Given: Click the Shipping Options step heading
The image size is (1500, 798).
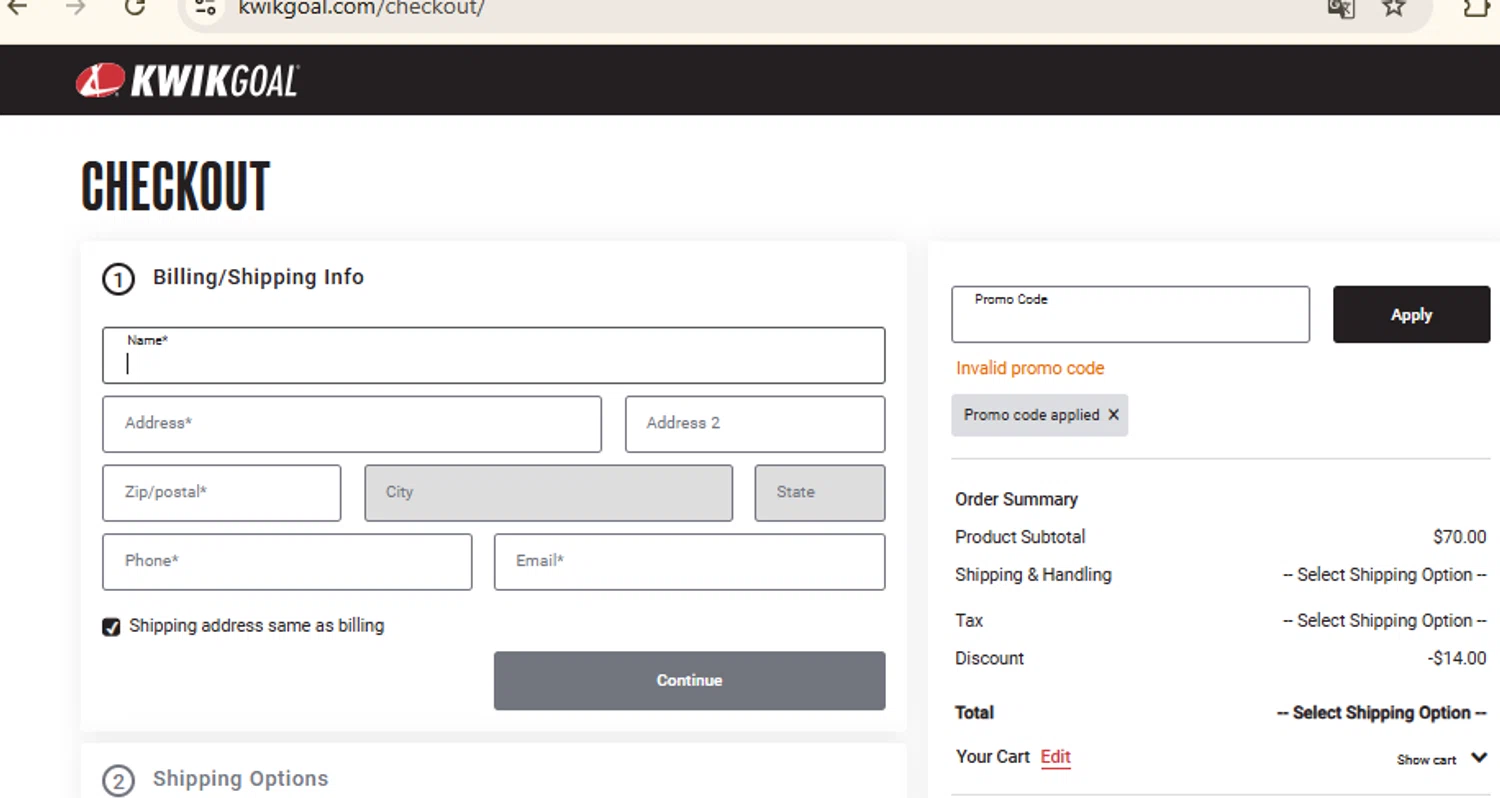Looking at the screenshot, I should coord(240,778).
